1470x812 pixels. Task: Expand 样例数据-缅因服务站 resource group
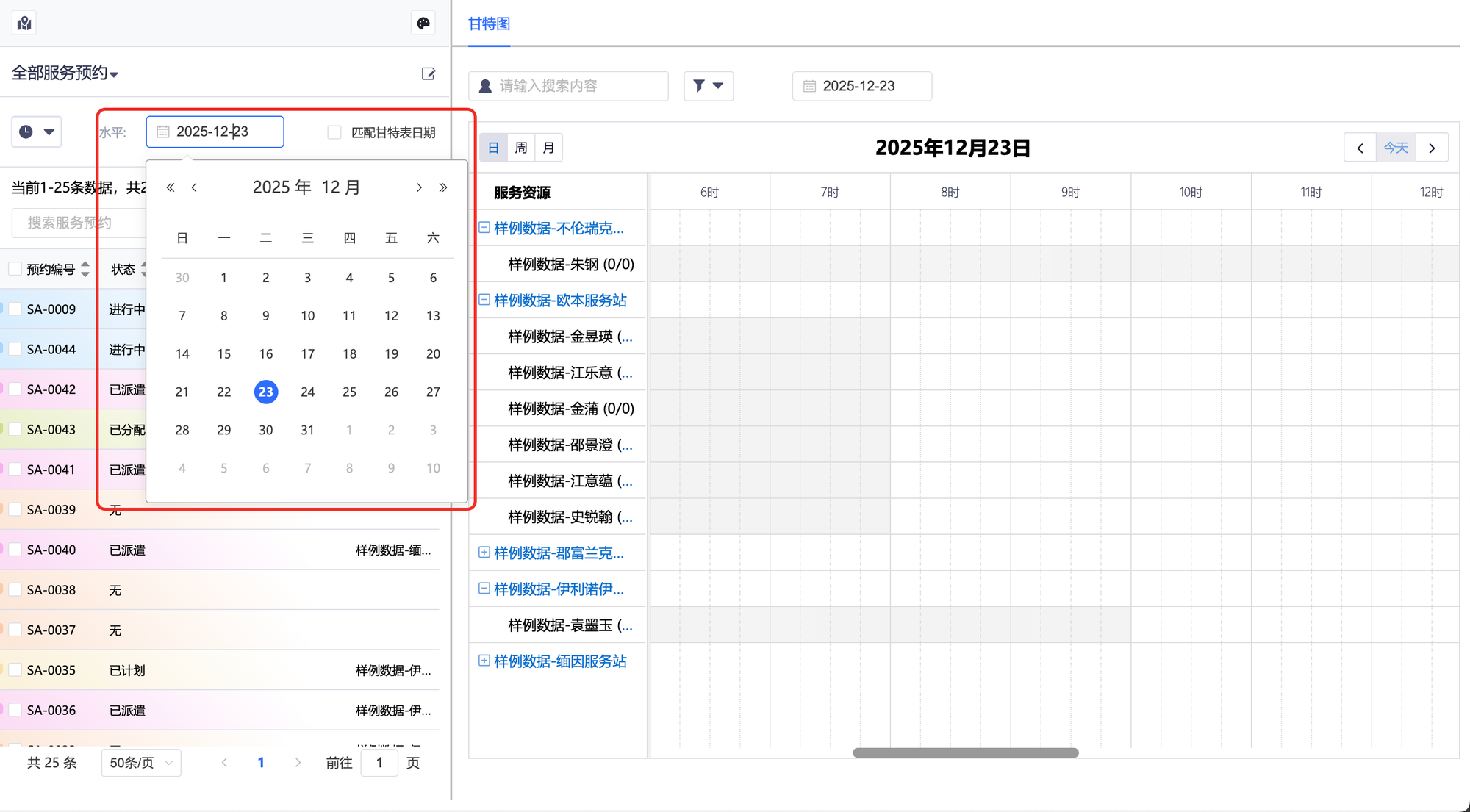pos(484,661)
